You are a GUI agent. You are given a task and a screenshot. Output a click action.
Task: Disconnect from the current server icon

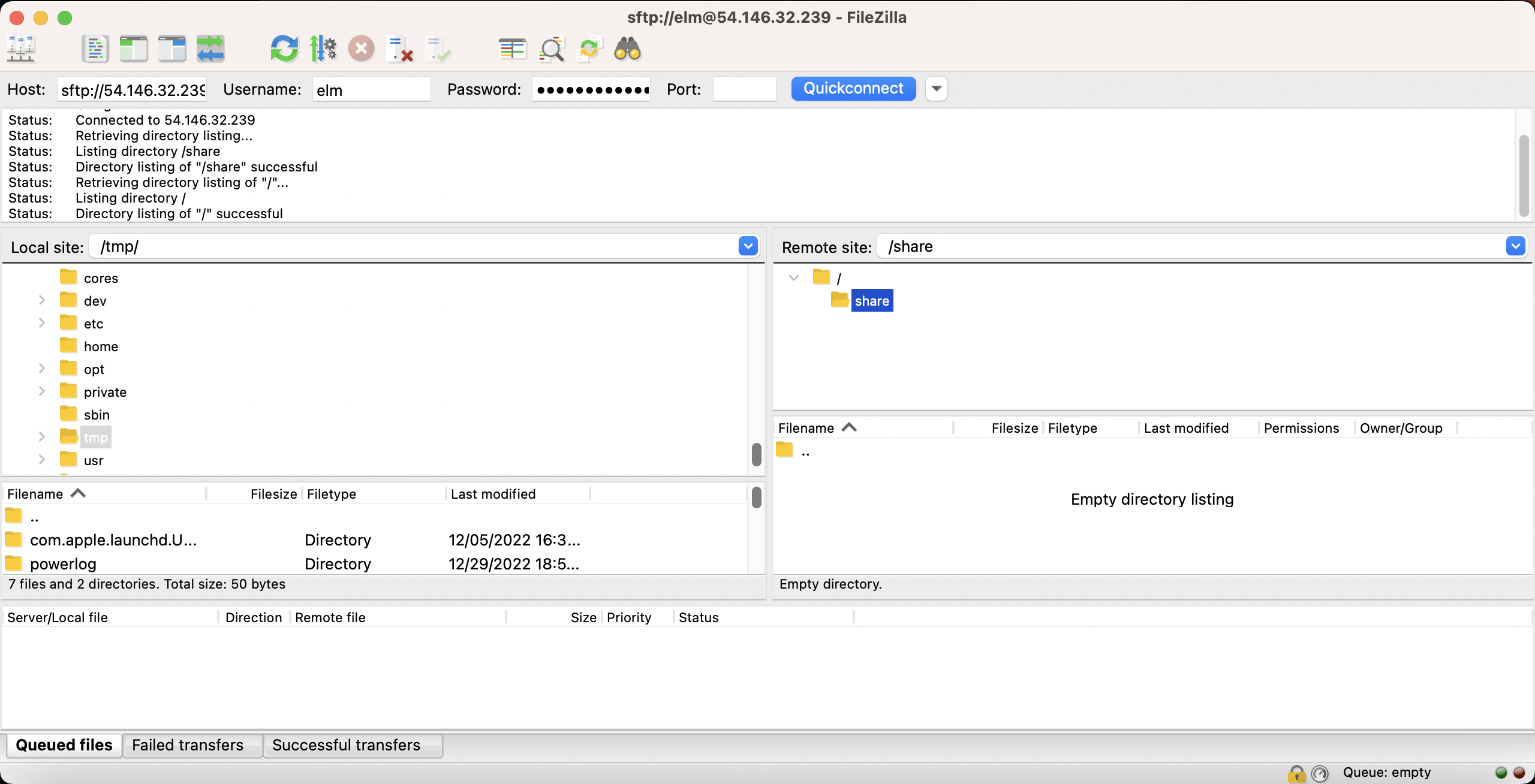pyautogui.click(x=400, y=49)
